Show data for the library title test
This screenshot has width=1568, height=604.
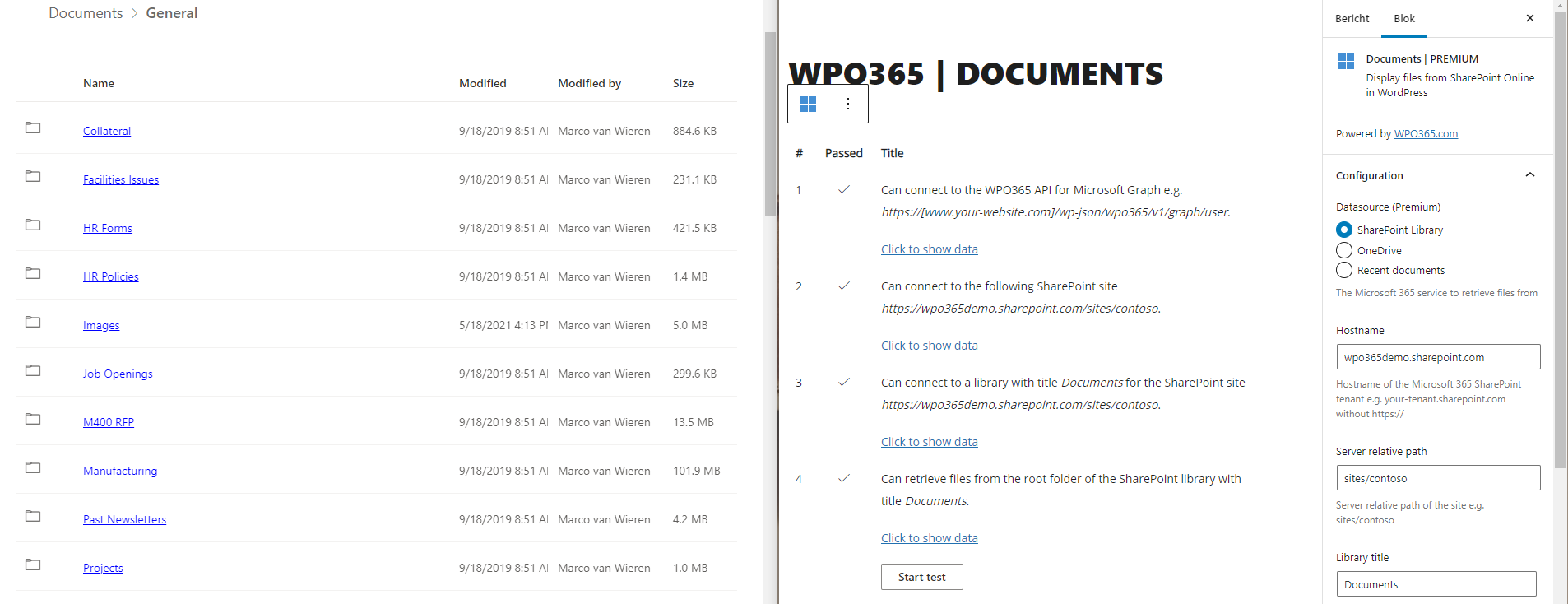[x=930, y=442]
